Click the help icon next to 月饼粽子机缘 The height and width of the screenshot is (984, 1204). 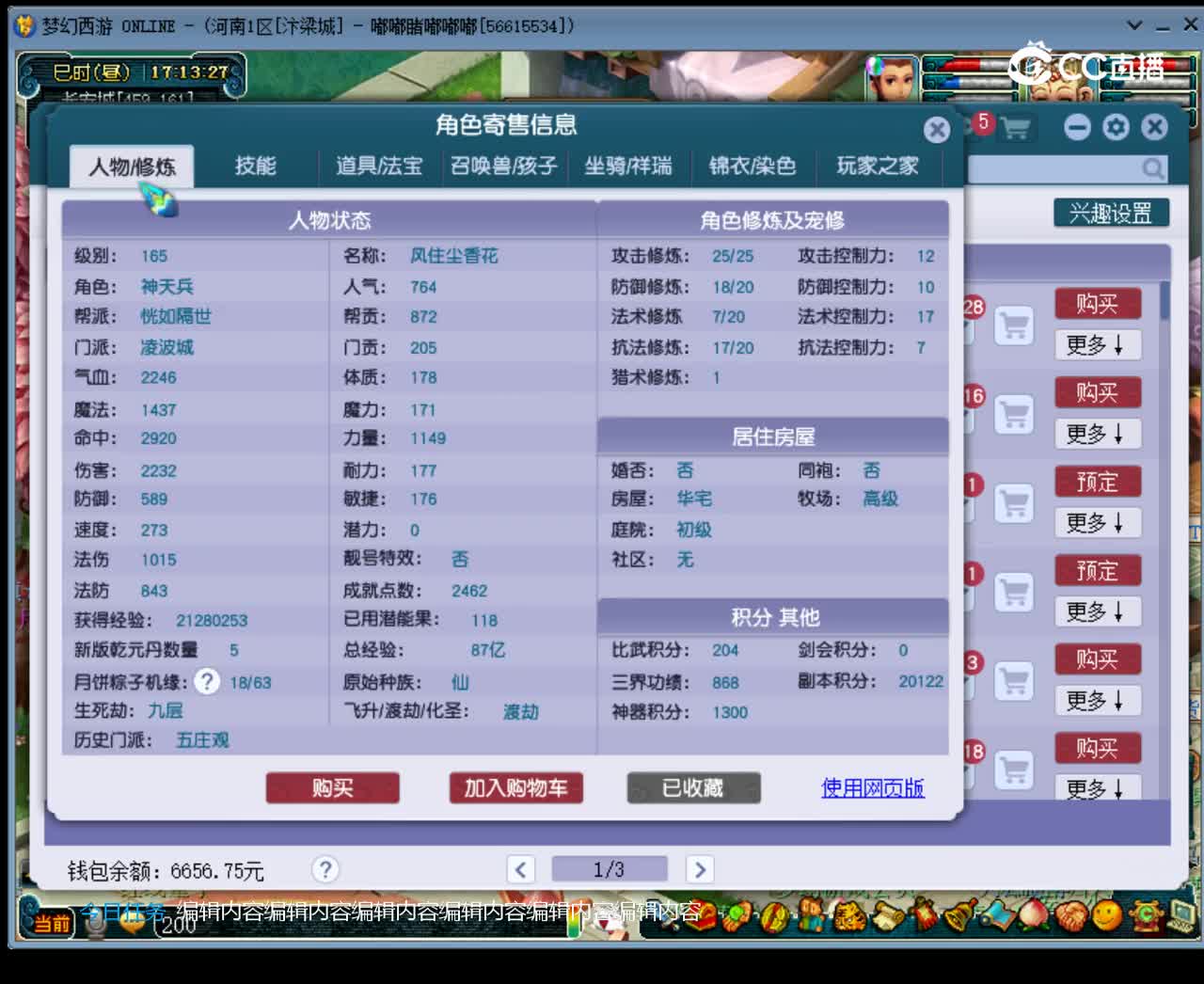click(x=207, y=681)
